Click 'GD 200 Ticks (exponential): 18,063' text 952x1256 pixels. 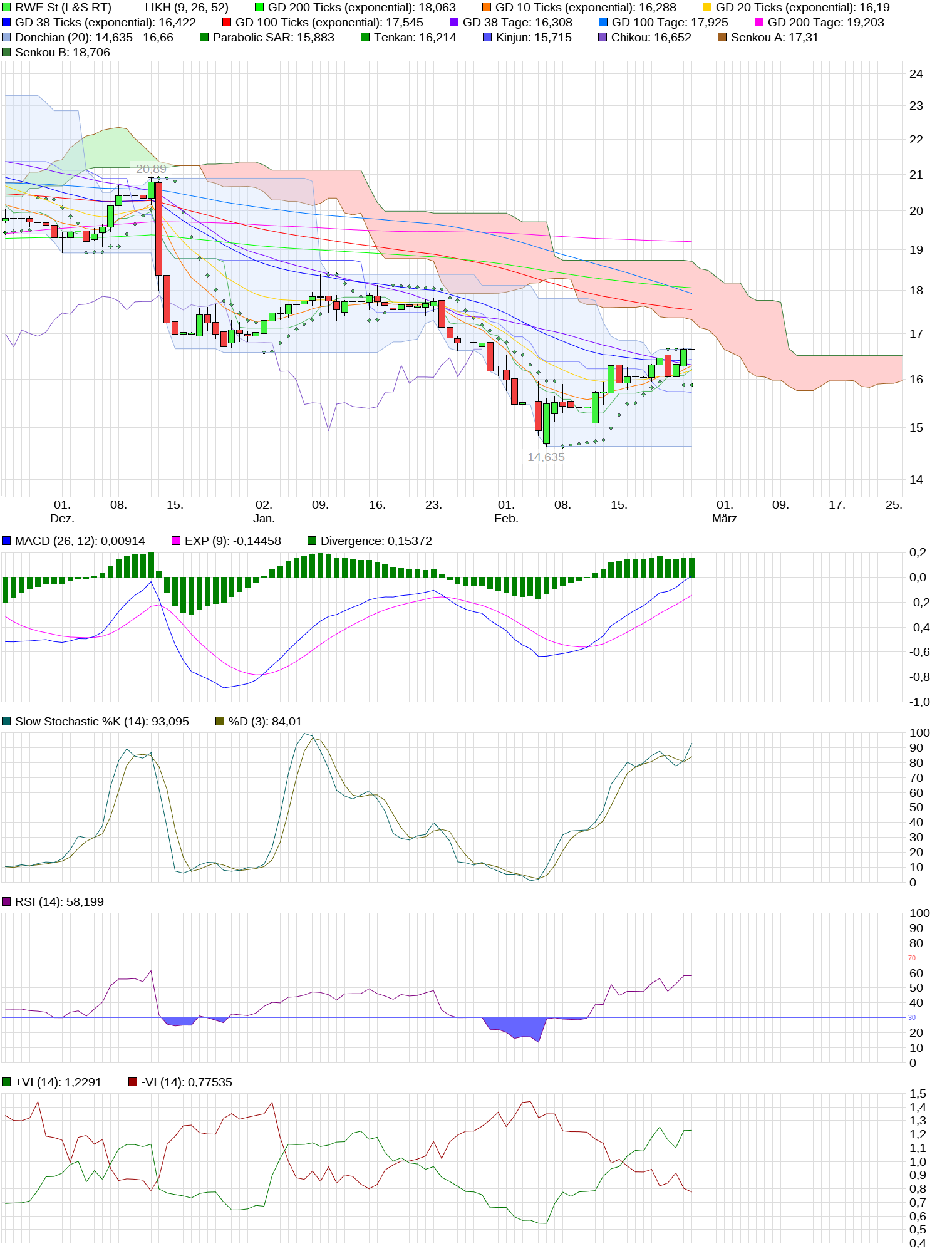[362, 8]
